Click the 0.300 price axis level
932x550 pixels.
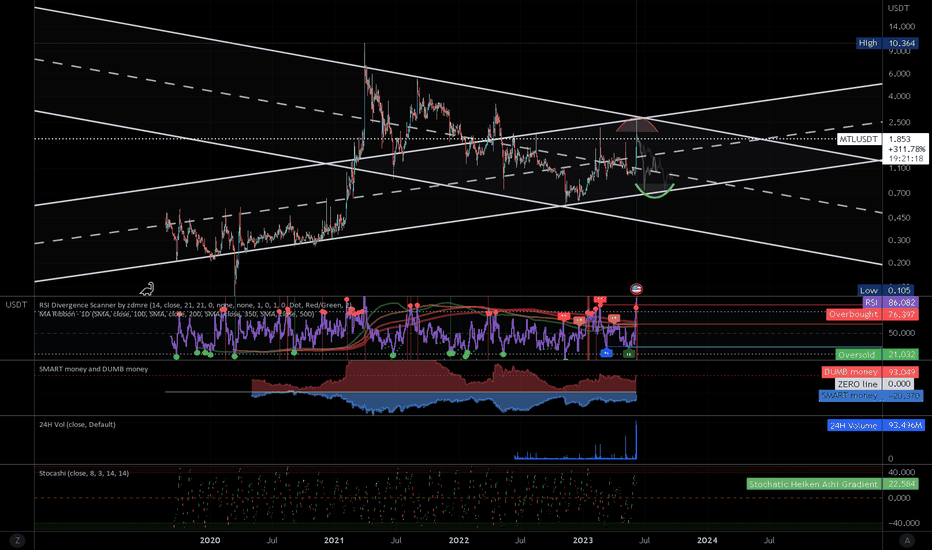pos(899,240)
